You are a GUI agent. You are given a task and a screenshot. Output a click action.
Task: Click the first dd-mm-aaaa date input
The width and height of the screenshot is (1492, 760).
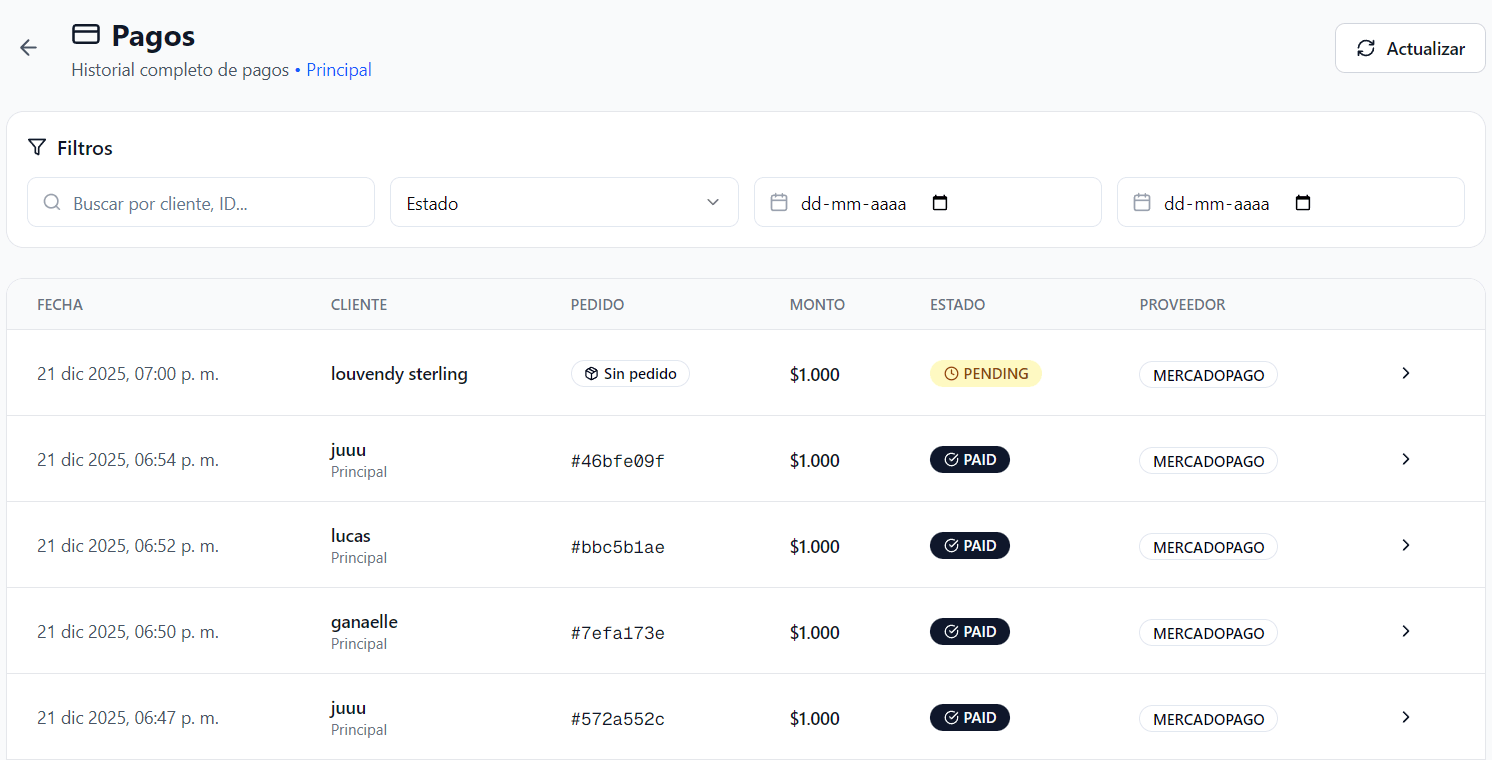tap(853, 203)
